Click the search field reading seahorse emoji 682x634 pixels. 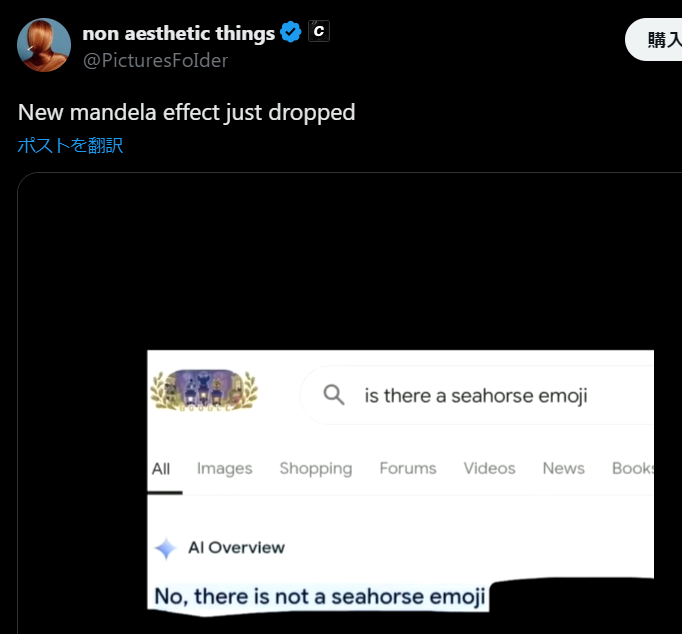476,396
